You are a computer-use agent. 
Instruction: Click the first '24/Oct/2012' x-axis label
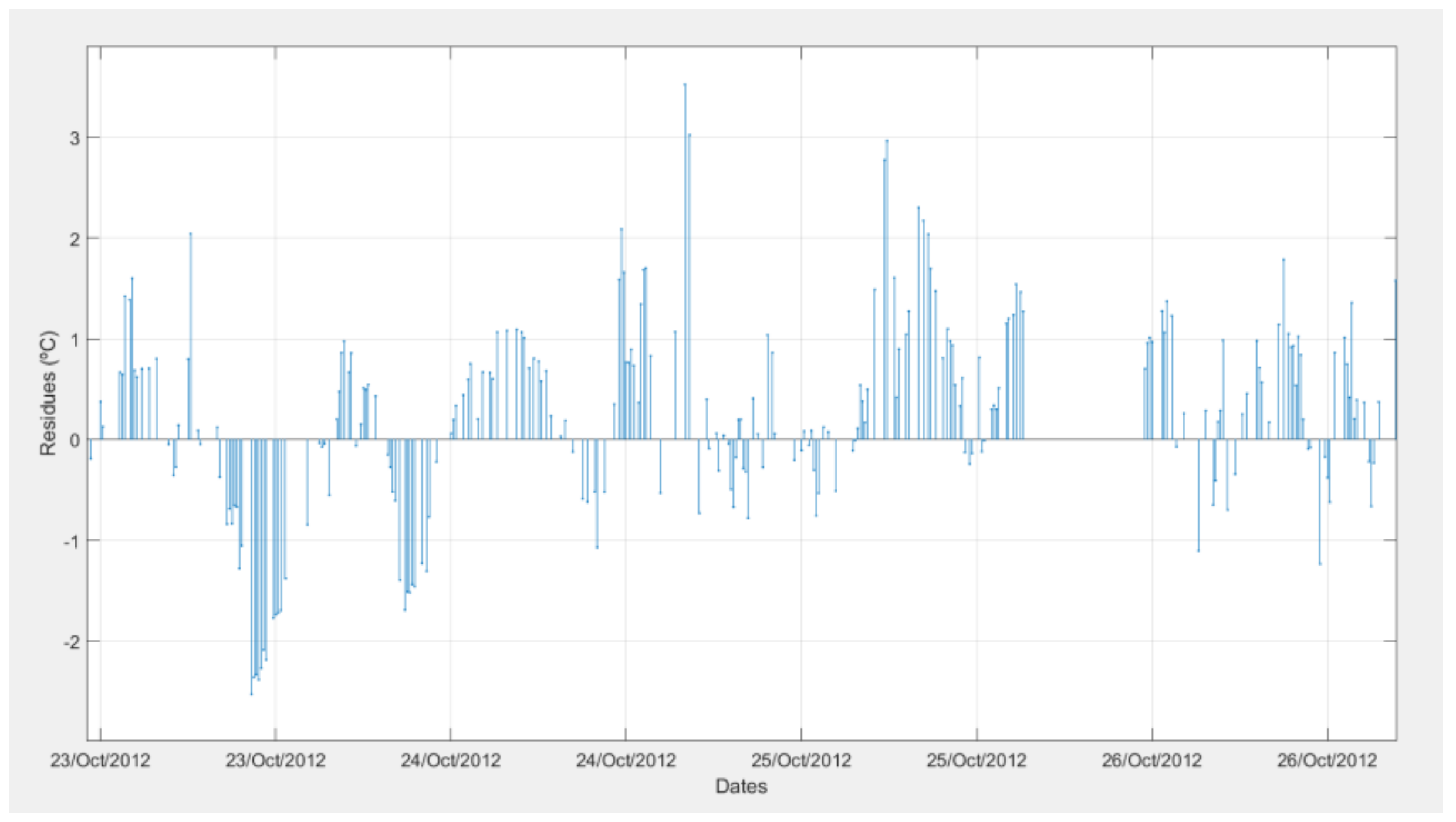click(451, 760)
